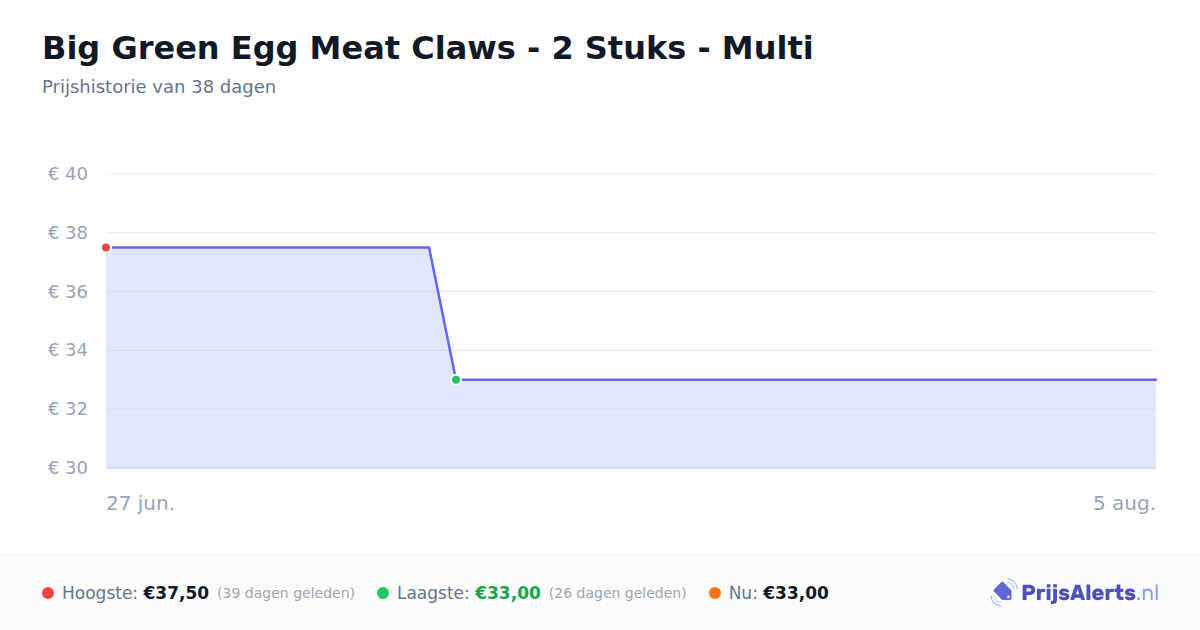1200x630 pixels.
Task: Click the € 30 axis label
Action: coord(68,468)
